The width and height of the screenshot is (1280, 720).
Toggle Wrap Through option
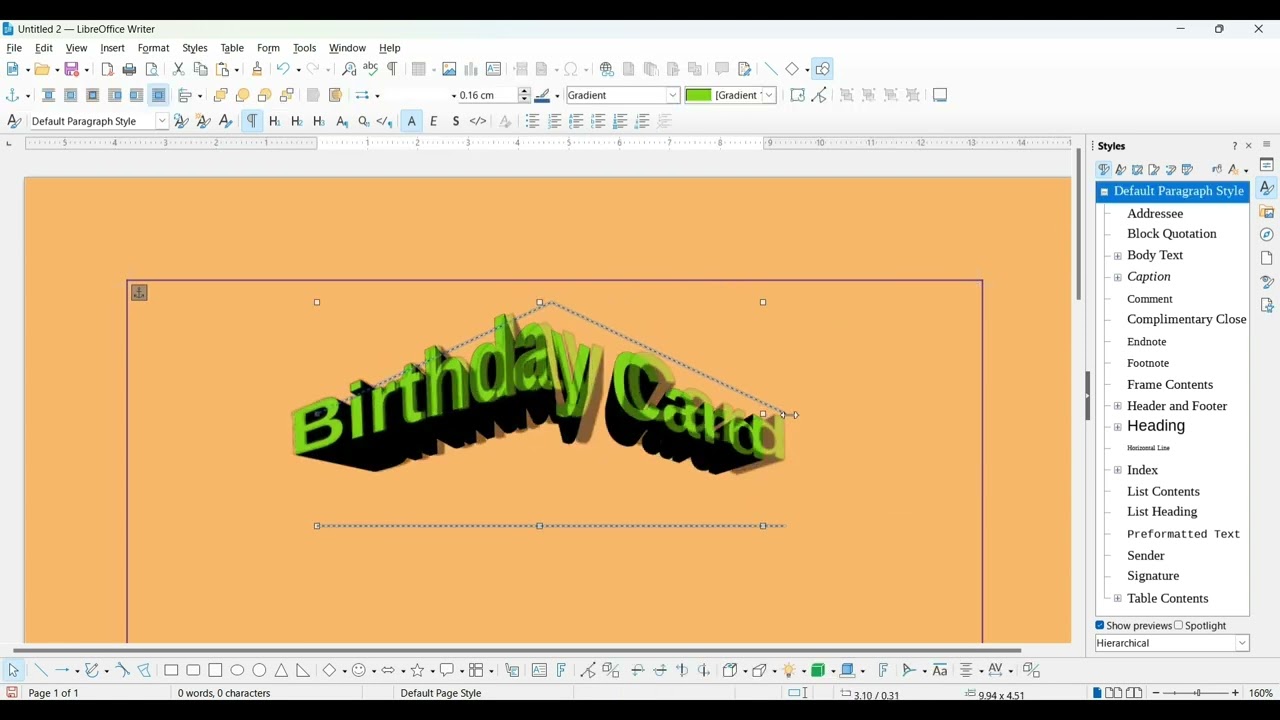(x=159, y=95)
